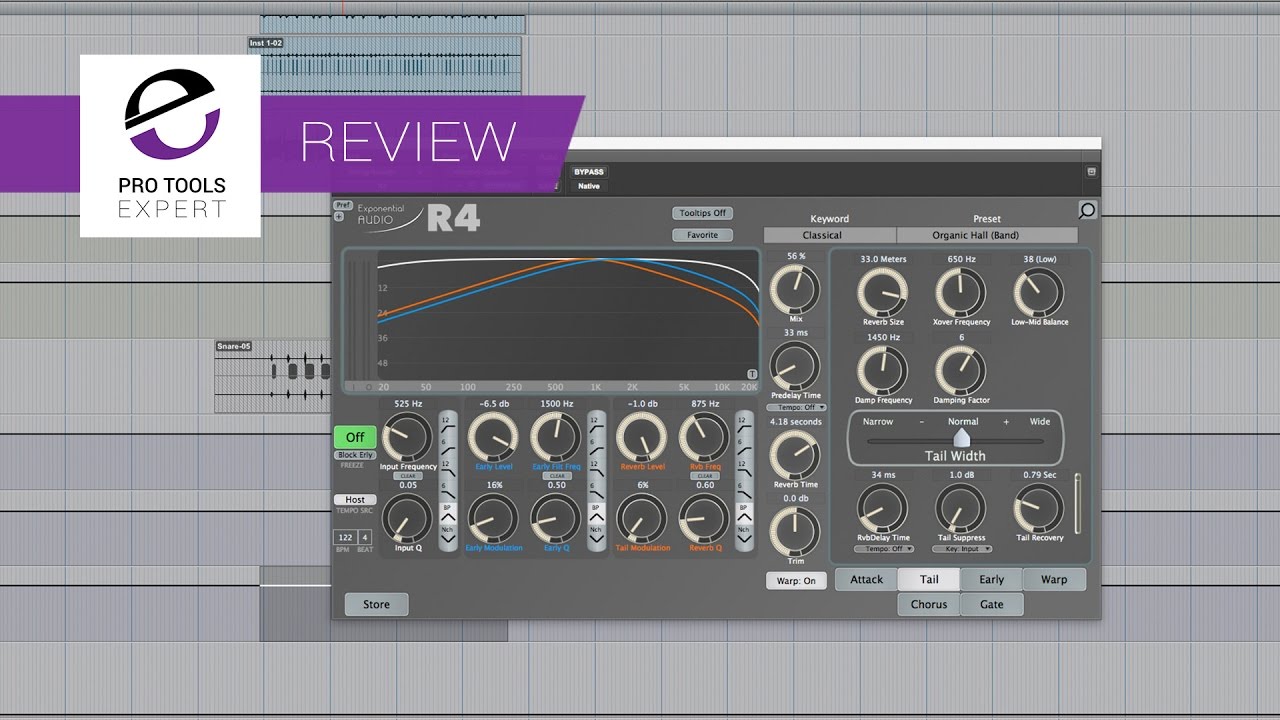
Task: Click the Mix knob
Action: point(795,289)
